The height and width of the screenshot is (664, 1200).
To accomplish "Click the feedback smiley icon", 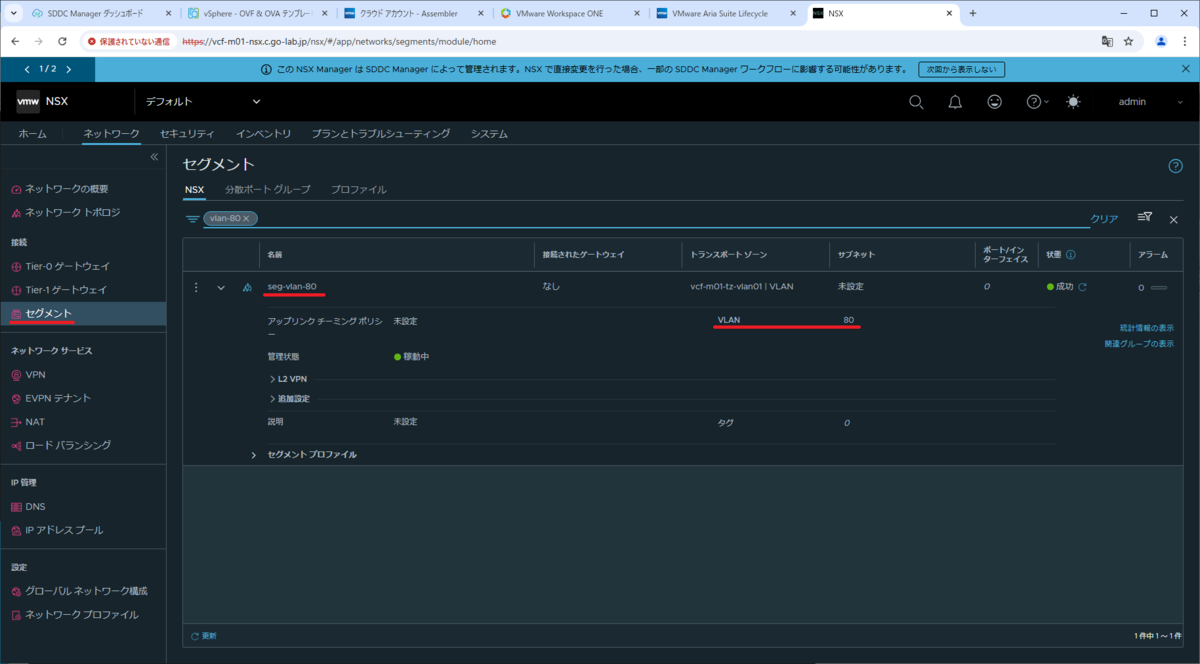I will click(x=994, y=102).
